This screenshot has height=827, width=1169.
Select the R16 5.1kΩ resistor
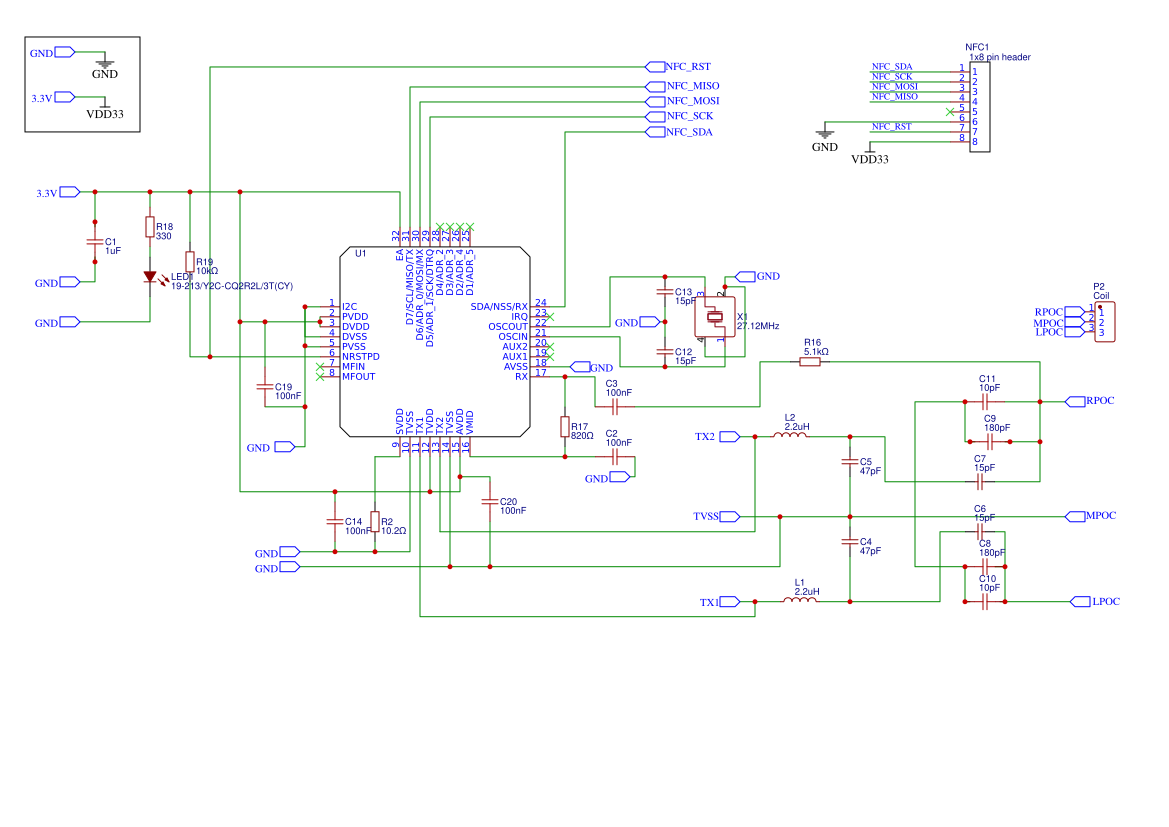pyautogui.click(x=811, y=362)
